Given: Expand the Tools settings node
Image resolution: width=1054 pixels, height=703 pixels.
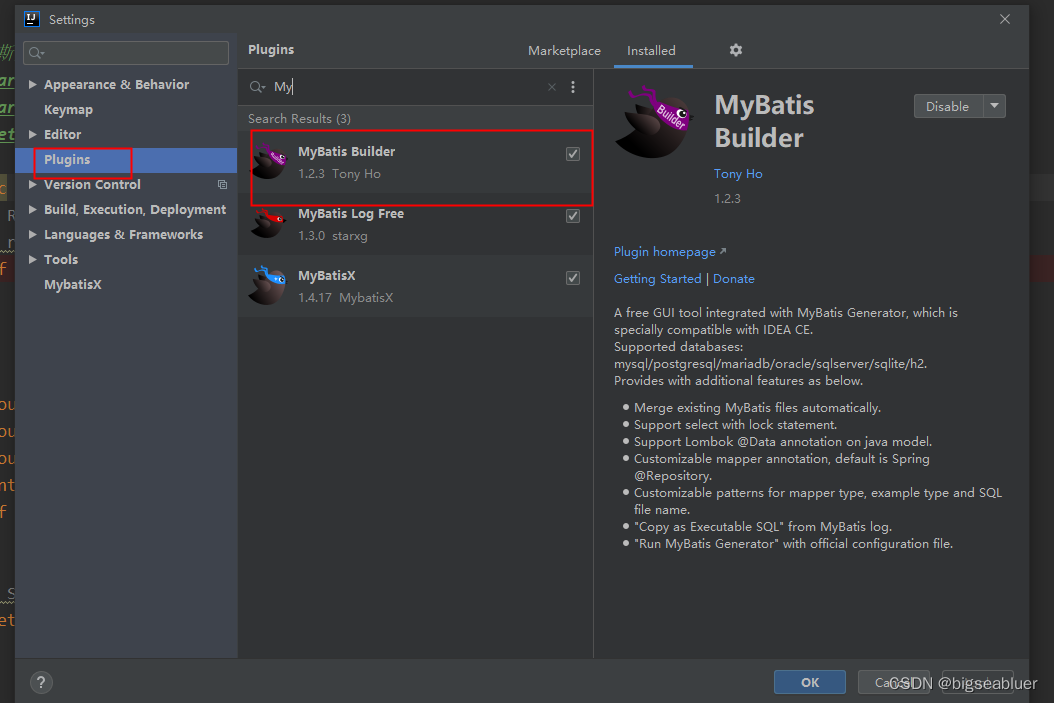Looking at the screenshot, I should 32,259.
